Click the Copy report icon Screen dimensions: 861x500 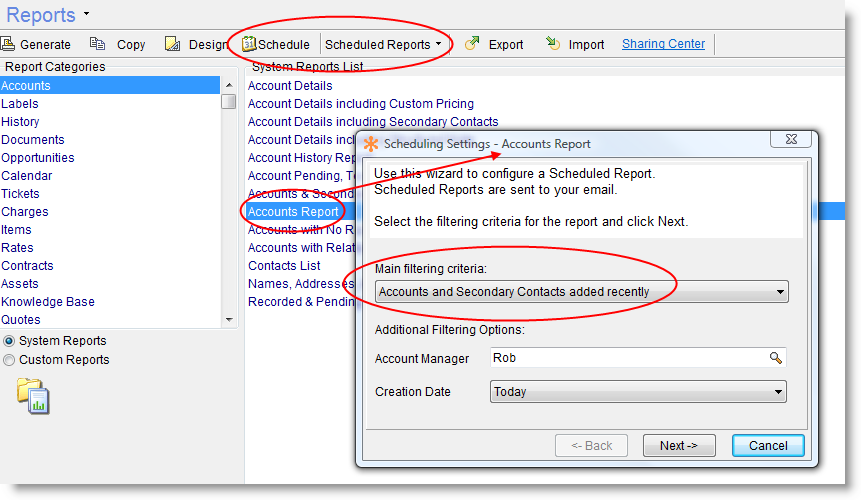pos(97,44)
